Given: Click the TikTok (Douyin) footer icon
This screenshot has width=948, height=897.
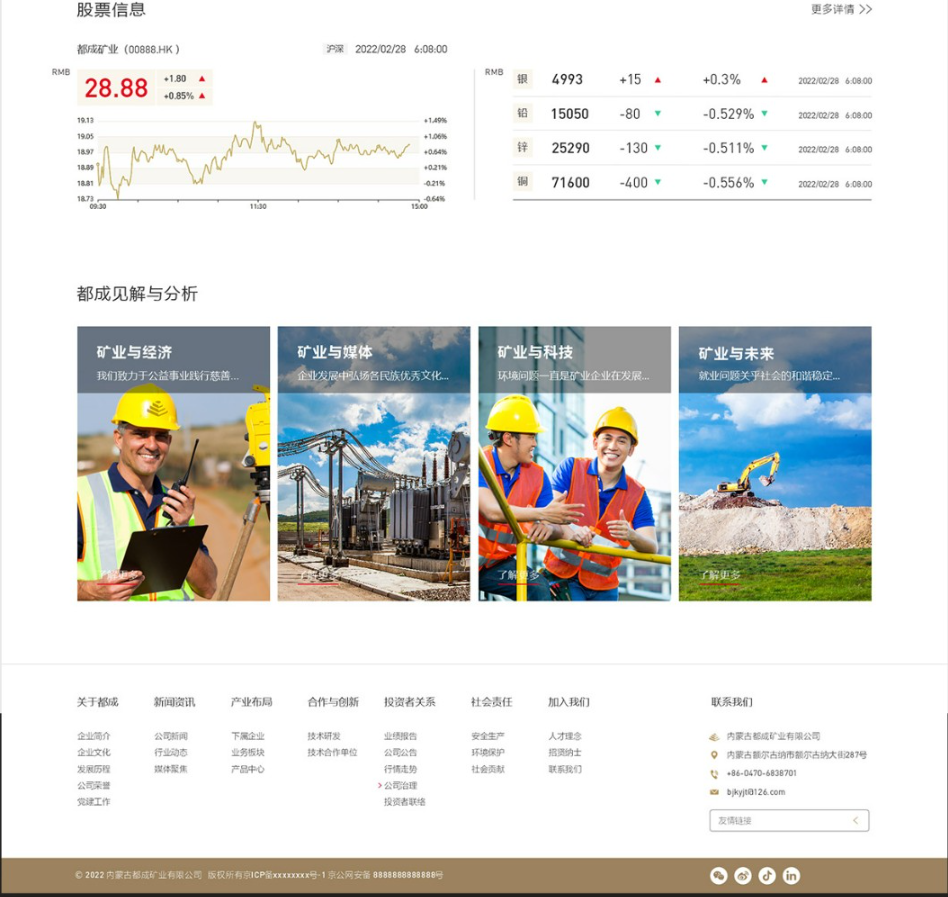Looking at the screenshot, I should click(767, 876).
